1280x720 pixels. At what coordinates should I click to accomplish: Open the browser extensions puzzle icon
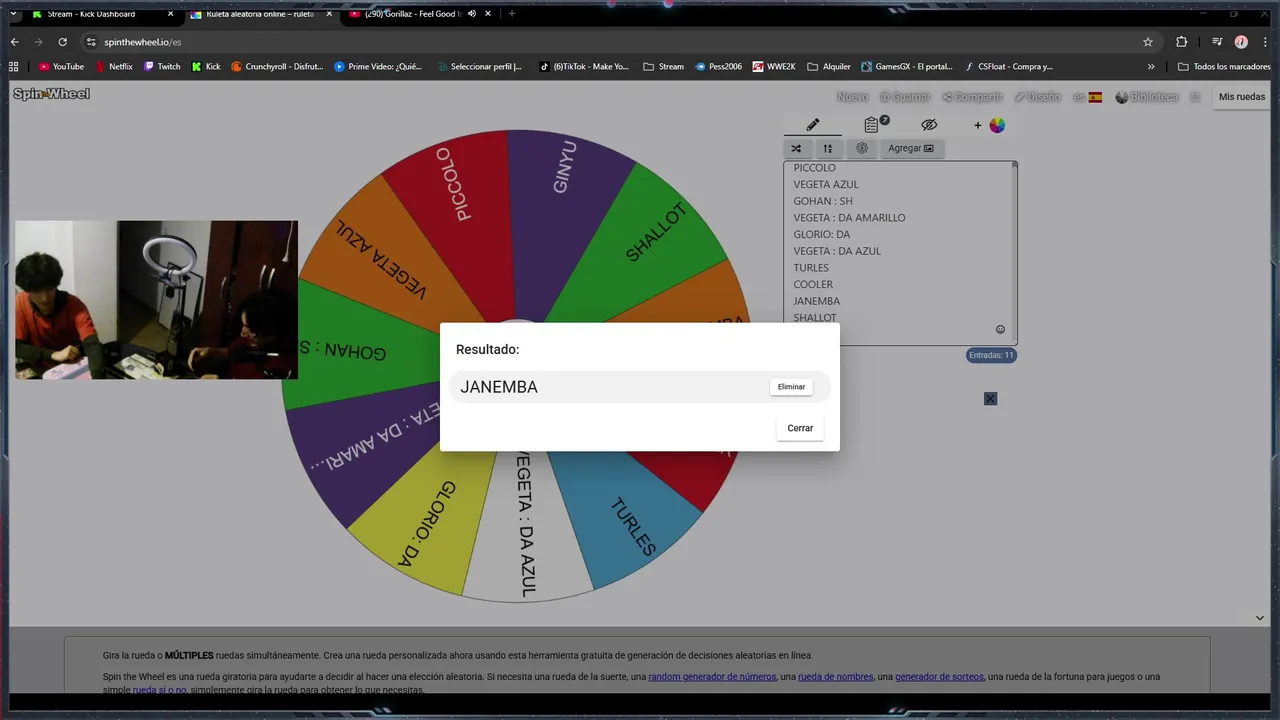point(1181,42)
